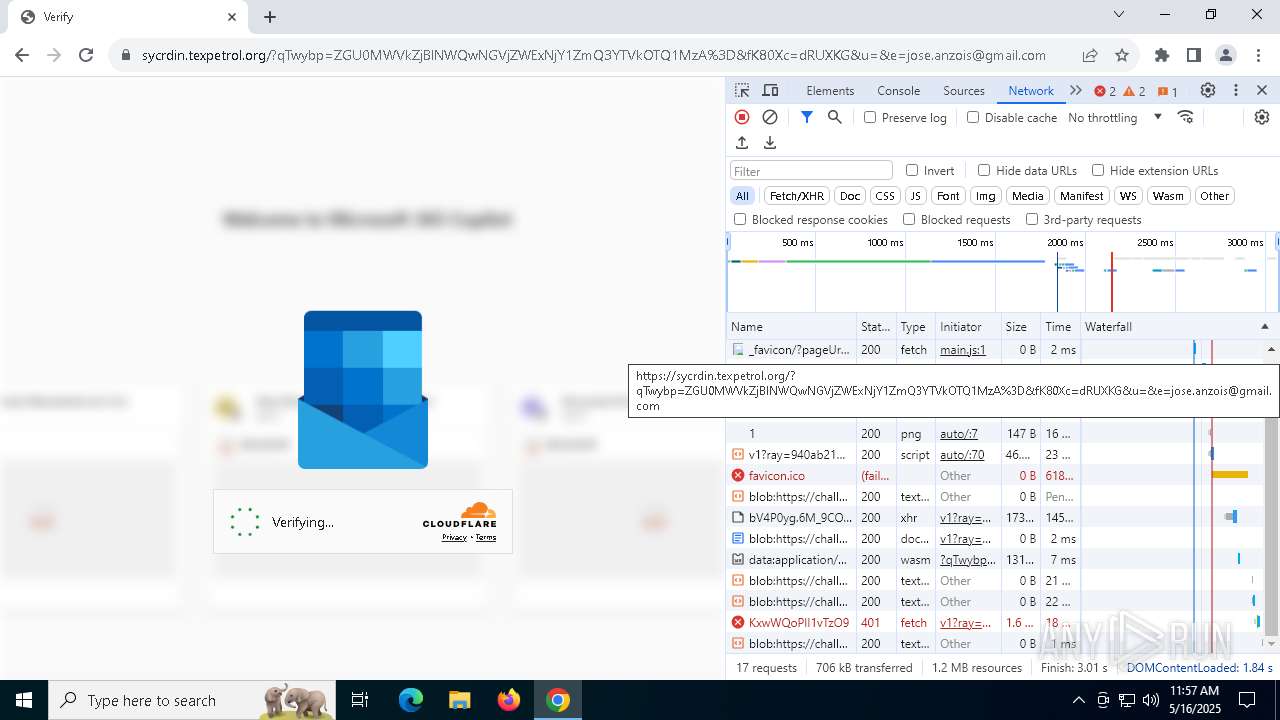The image size is (1280, 720).
Task: Filter requests by Doc type
Action: click(x=850, y=196)
